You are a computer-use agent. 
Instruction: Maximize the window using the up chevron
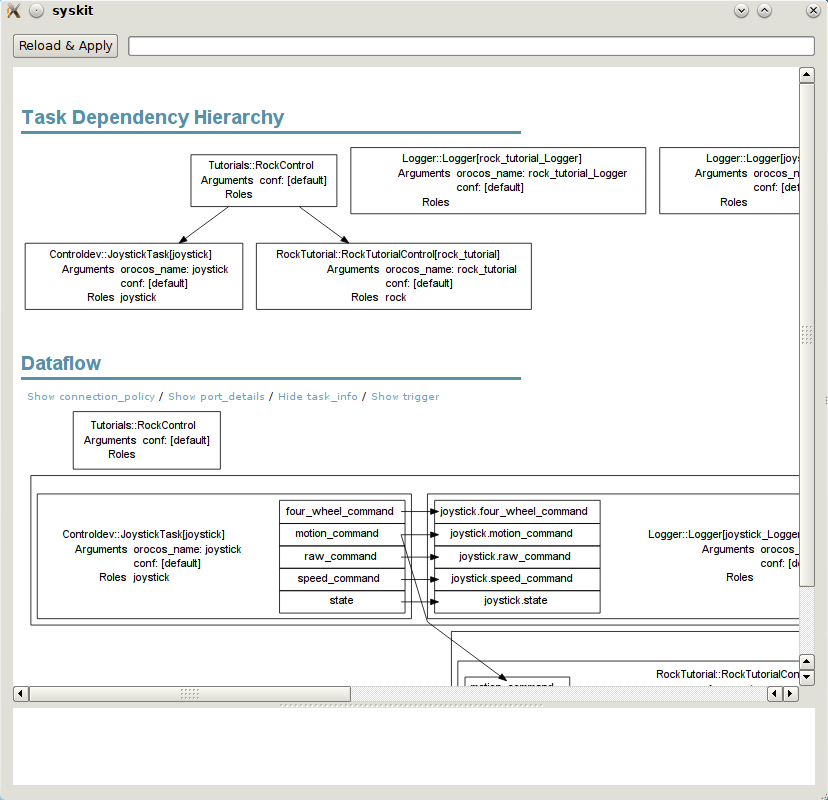point(764,11)
